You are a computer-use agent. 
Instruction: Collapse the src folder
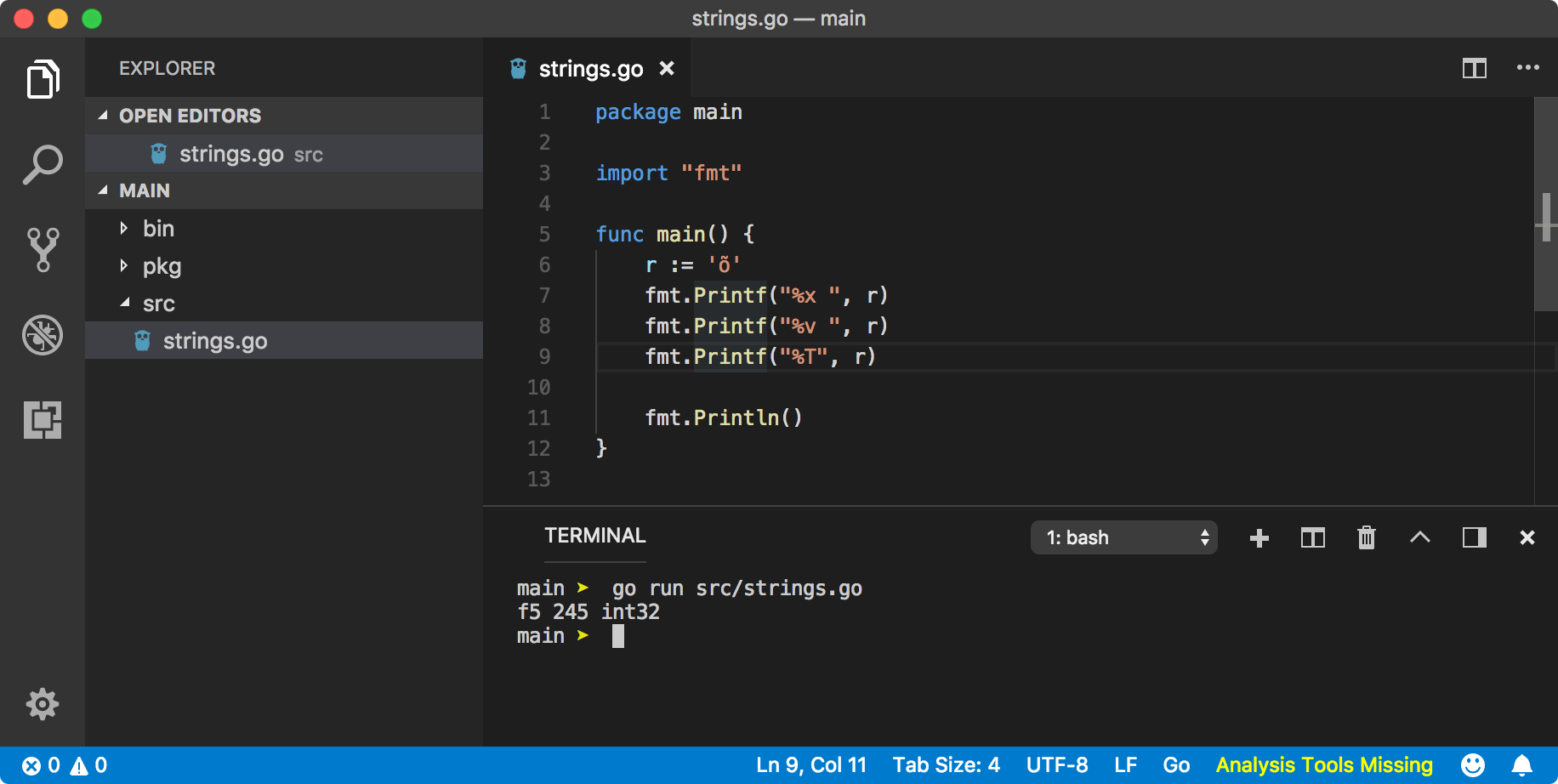284,303
